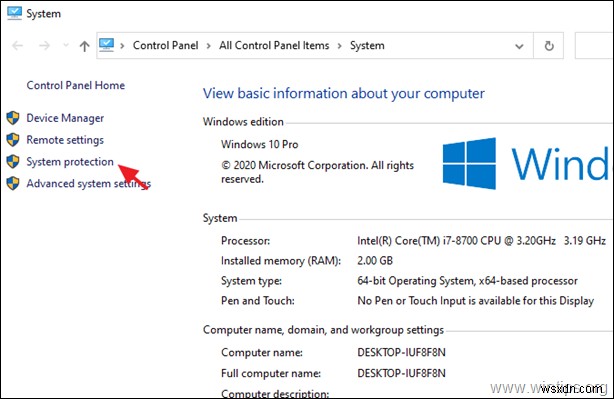Go up one level with up arrow

click(84, 46)
